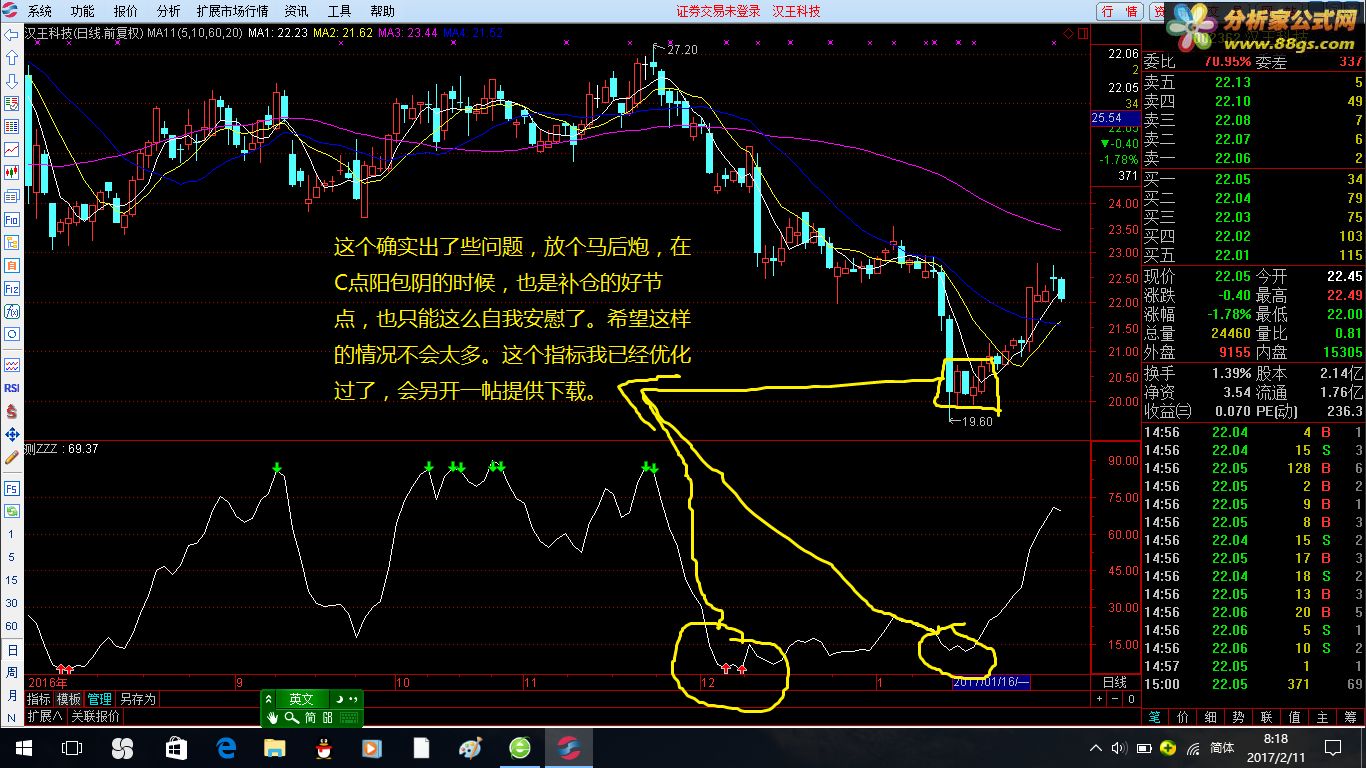1366x768 pixels.
Task: Launch Microsoft Edge from taskbar
Action: 226,748
